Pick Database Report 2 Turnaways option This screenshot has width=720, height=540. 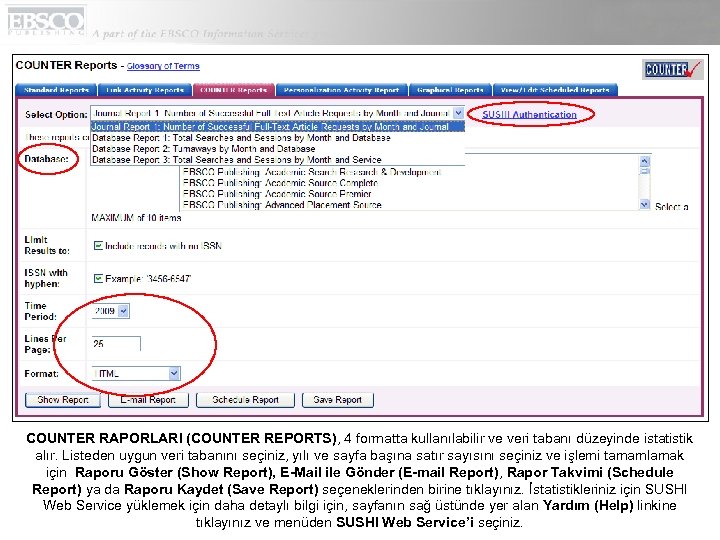278,149
